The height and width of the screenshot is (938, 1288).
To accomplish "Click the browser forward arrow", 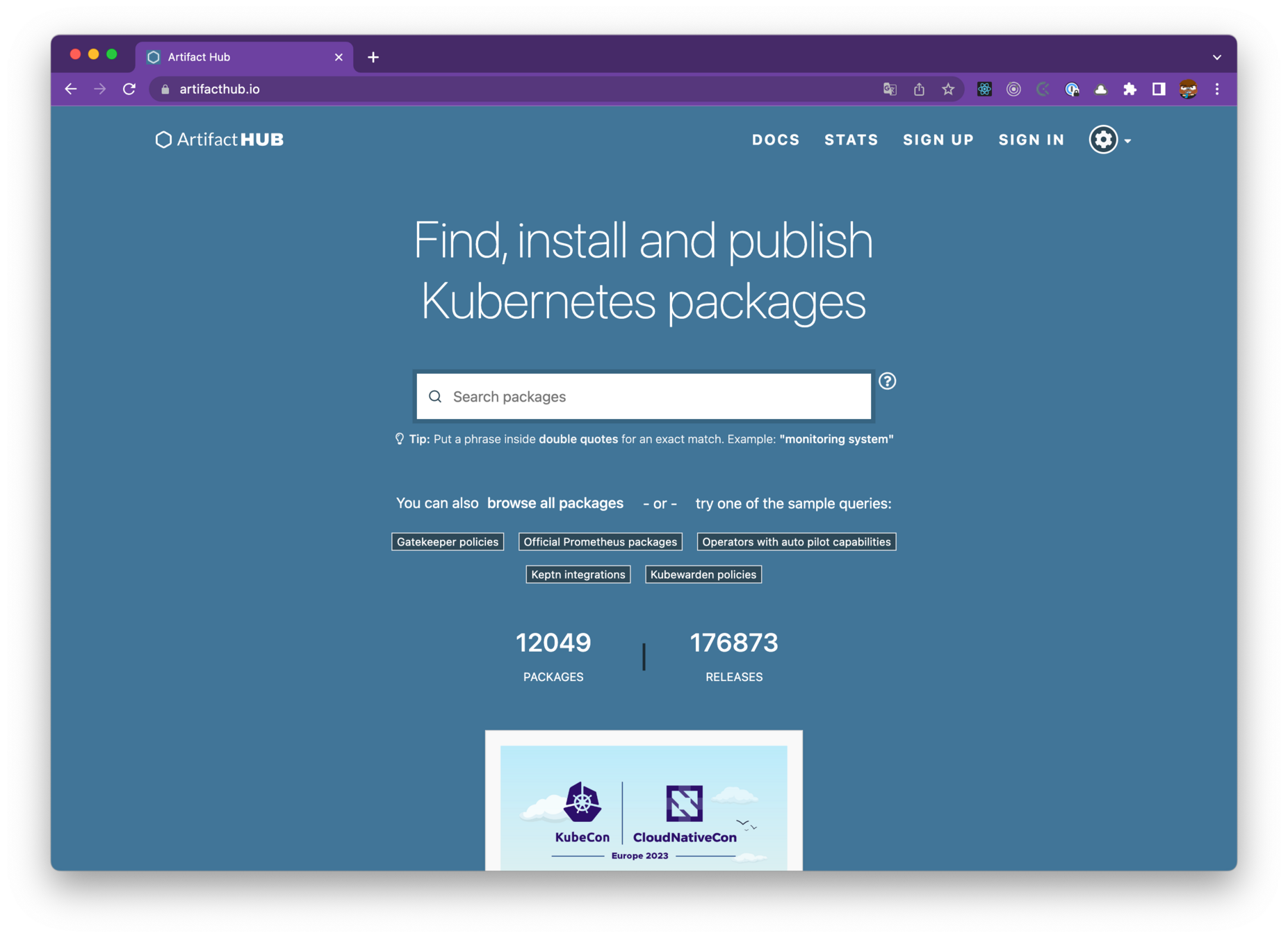I will (x=100, y=89).
